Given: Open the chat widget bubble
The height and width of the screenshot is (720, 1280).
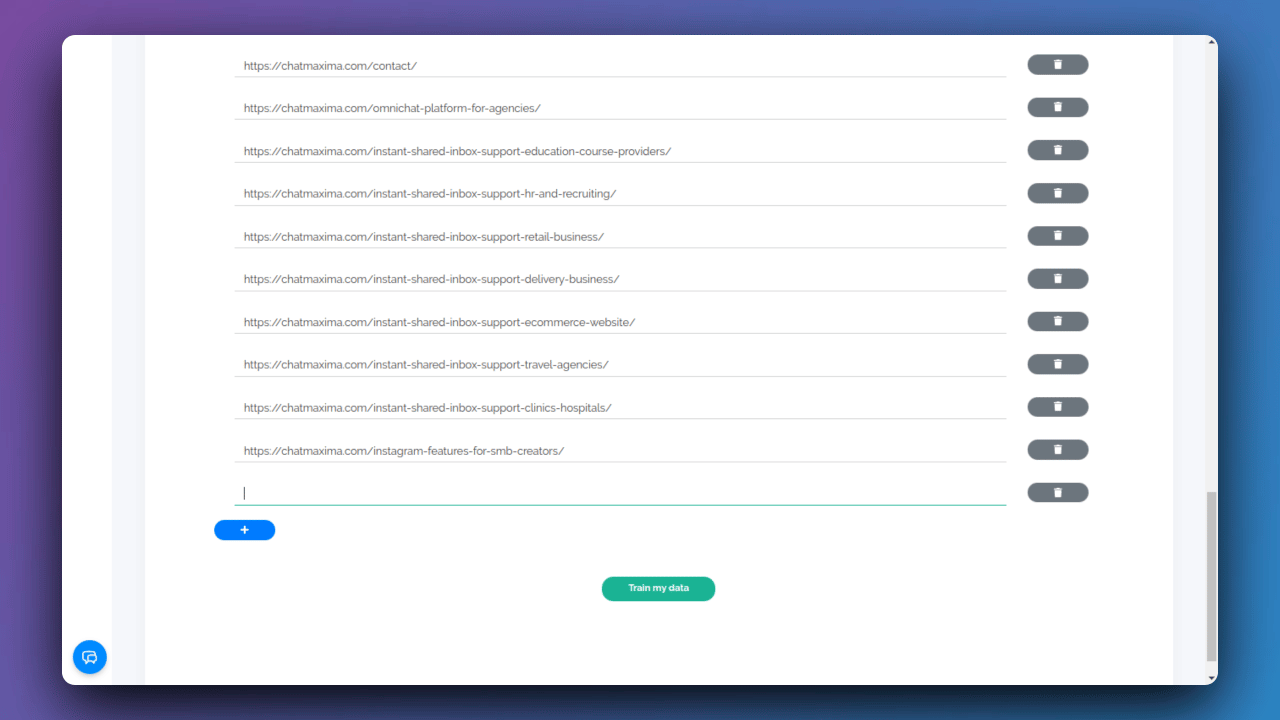Looking at the screenshot, I should coord(90,657).
